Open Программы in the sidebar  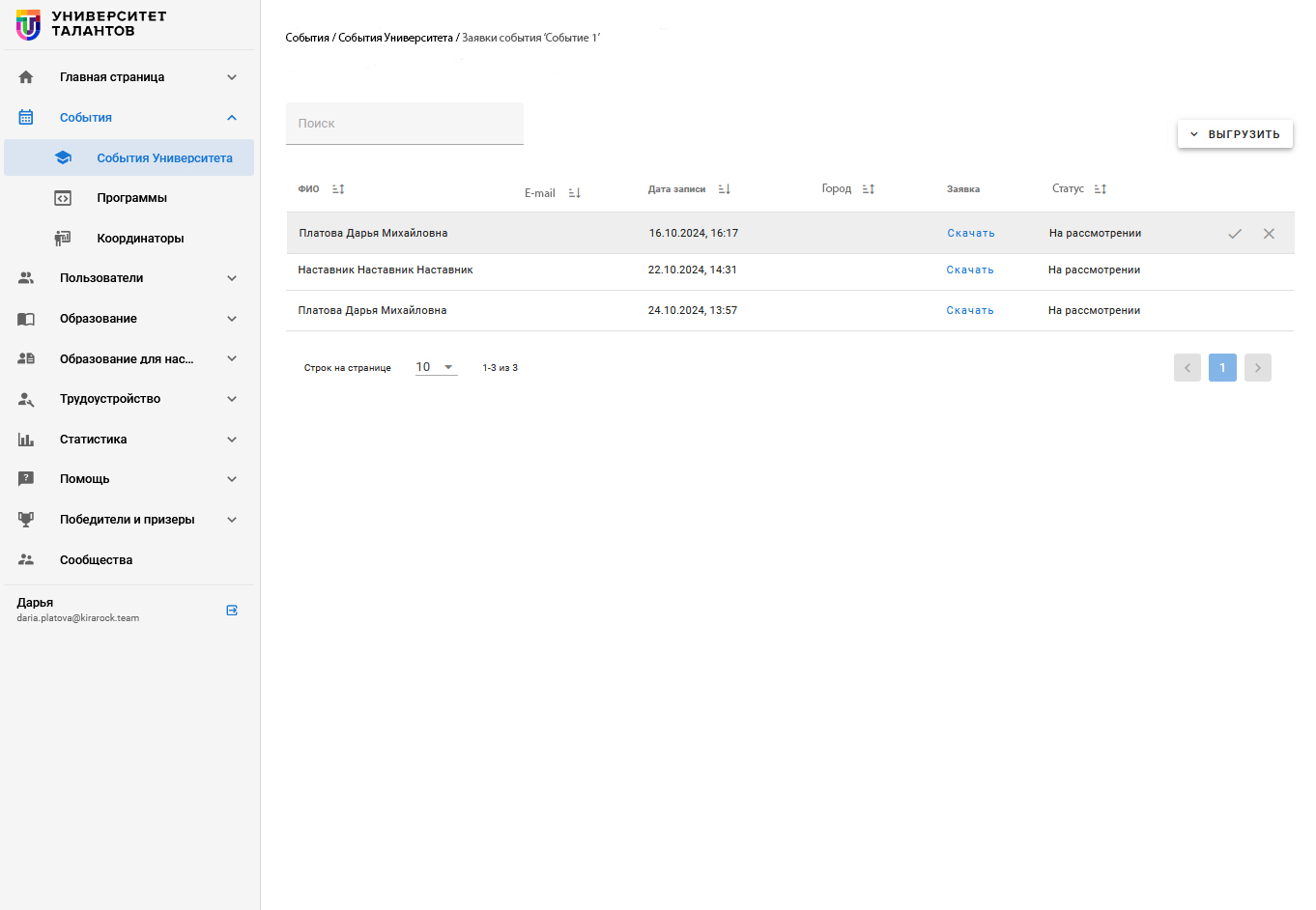click(x=131, y=198)
